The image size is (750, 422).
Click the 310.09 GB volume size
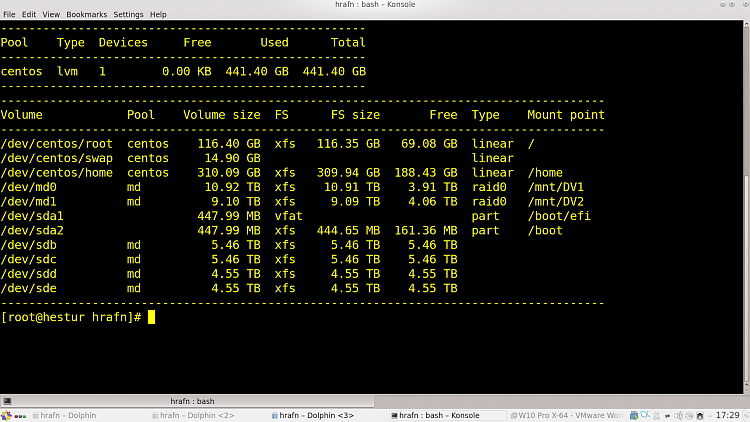pyautogui.click(x=229, y=173)
